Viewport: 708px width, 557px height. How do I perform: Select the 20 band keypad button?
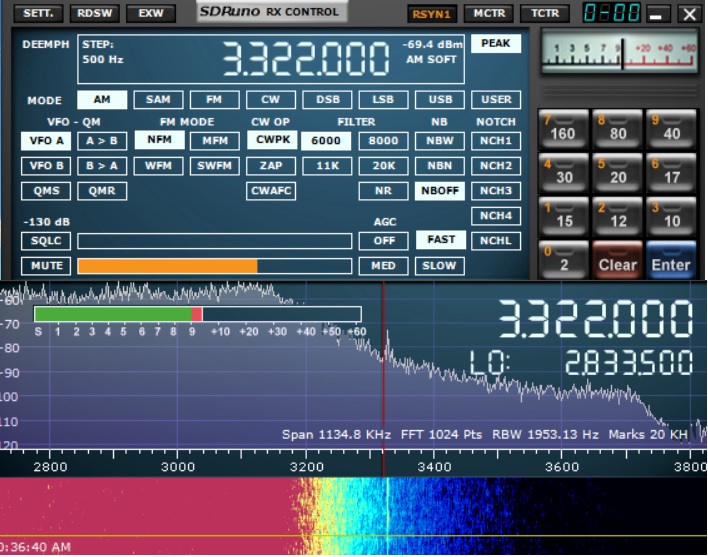point(617,173)
